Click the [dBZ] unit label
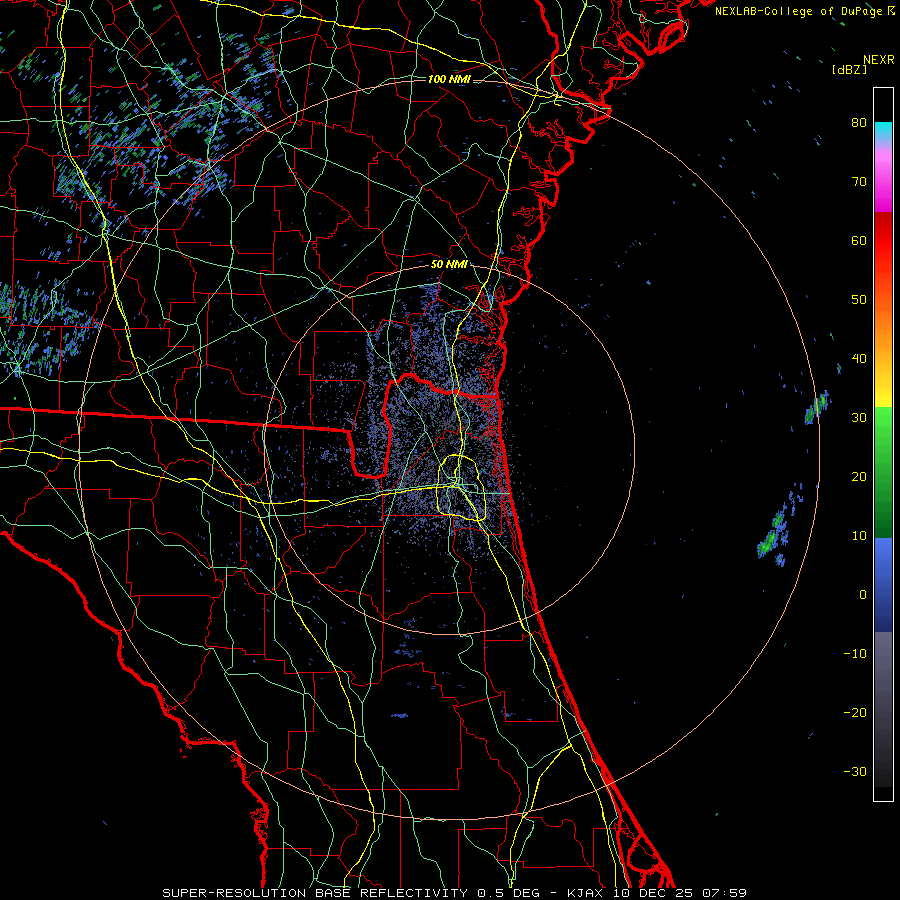The width and height of the screenshot is (900, 900). point(849,70)
